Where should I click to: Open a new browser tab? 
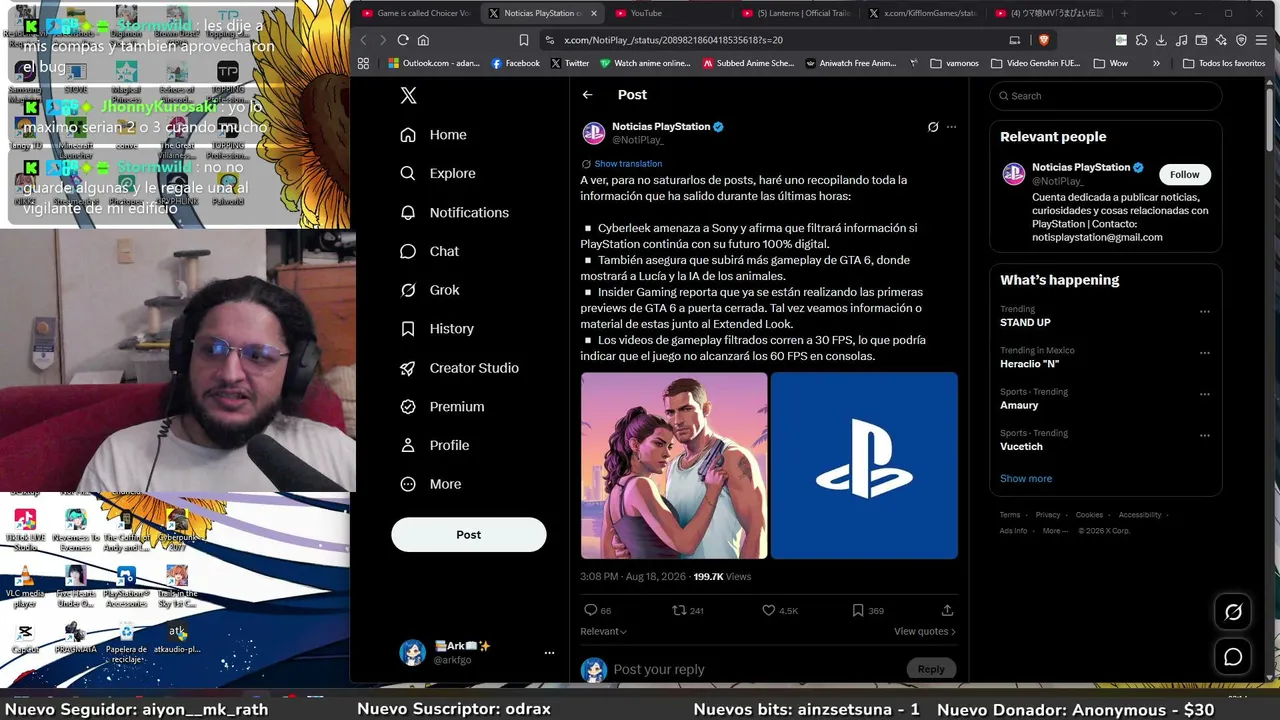(x=1124, y=13)
